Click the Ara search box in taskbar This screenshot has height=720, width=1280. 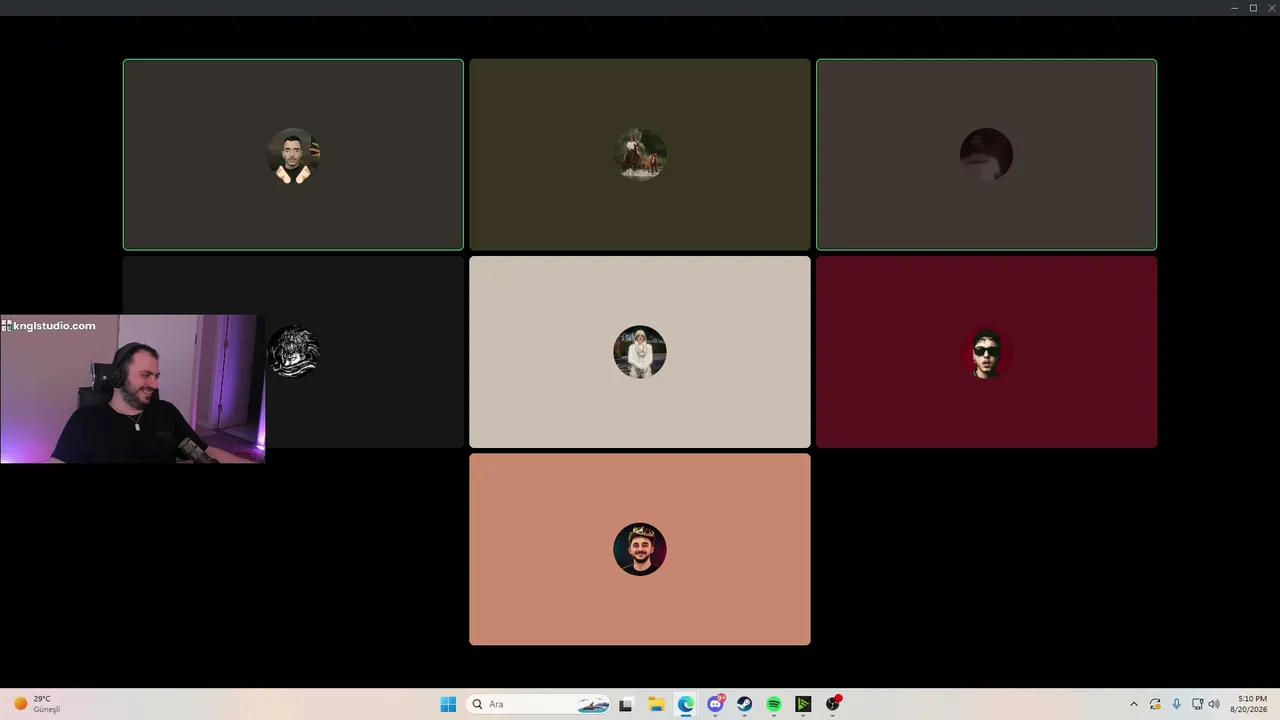point(540,704)
